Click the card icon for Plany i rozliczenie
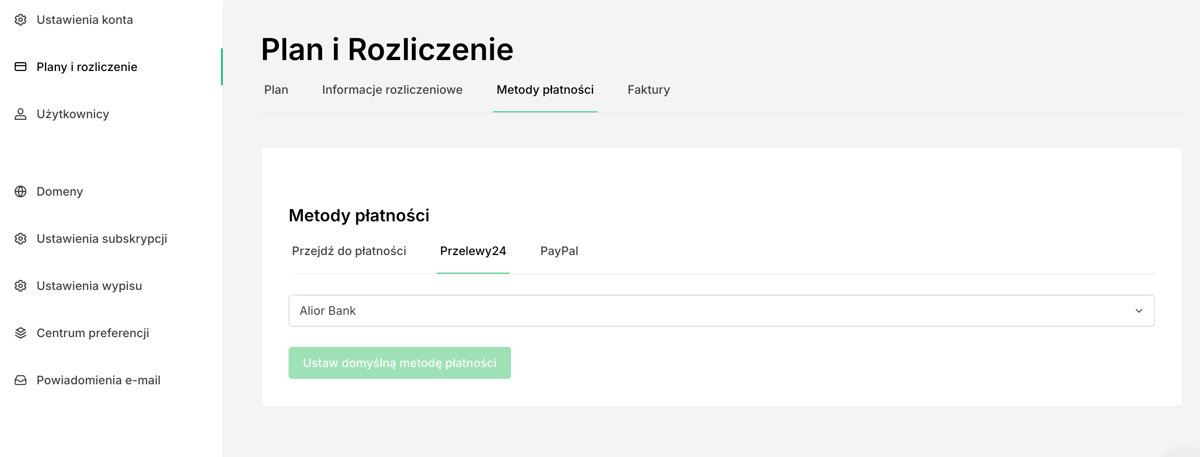This screenshot has width=1200, height=457. click(x=20, y=67)
